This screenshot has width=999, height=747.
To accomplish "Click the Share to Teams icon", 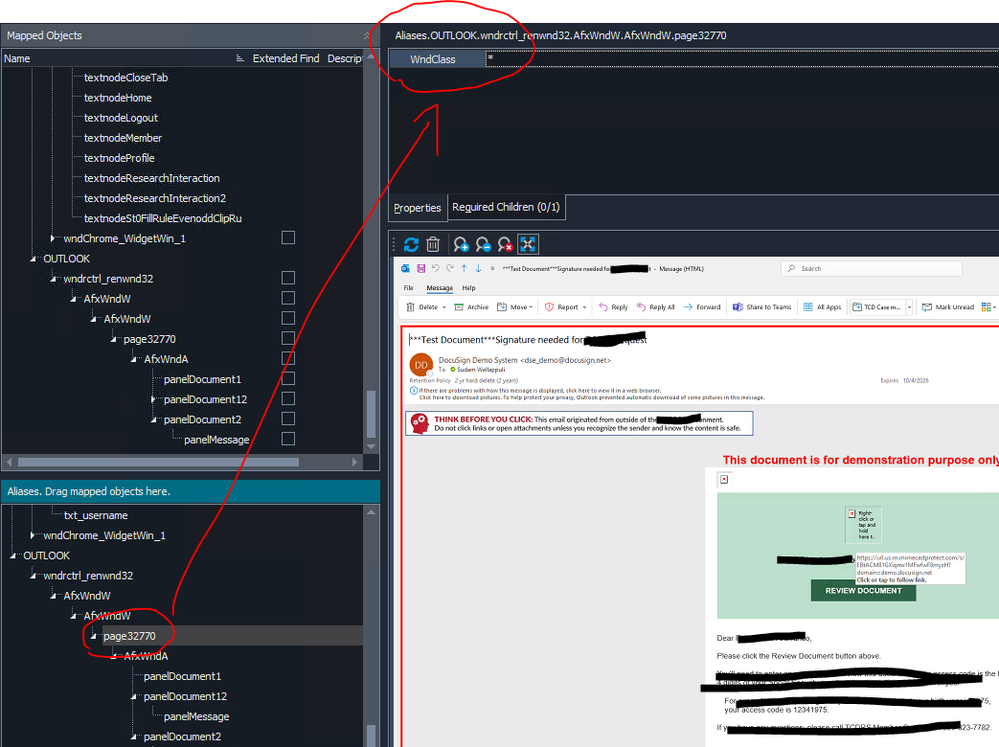I will click(x=738, y=307).
